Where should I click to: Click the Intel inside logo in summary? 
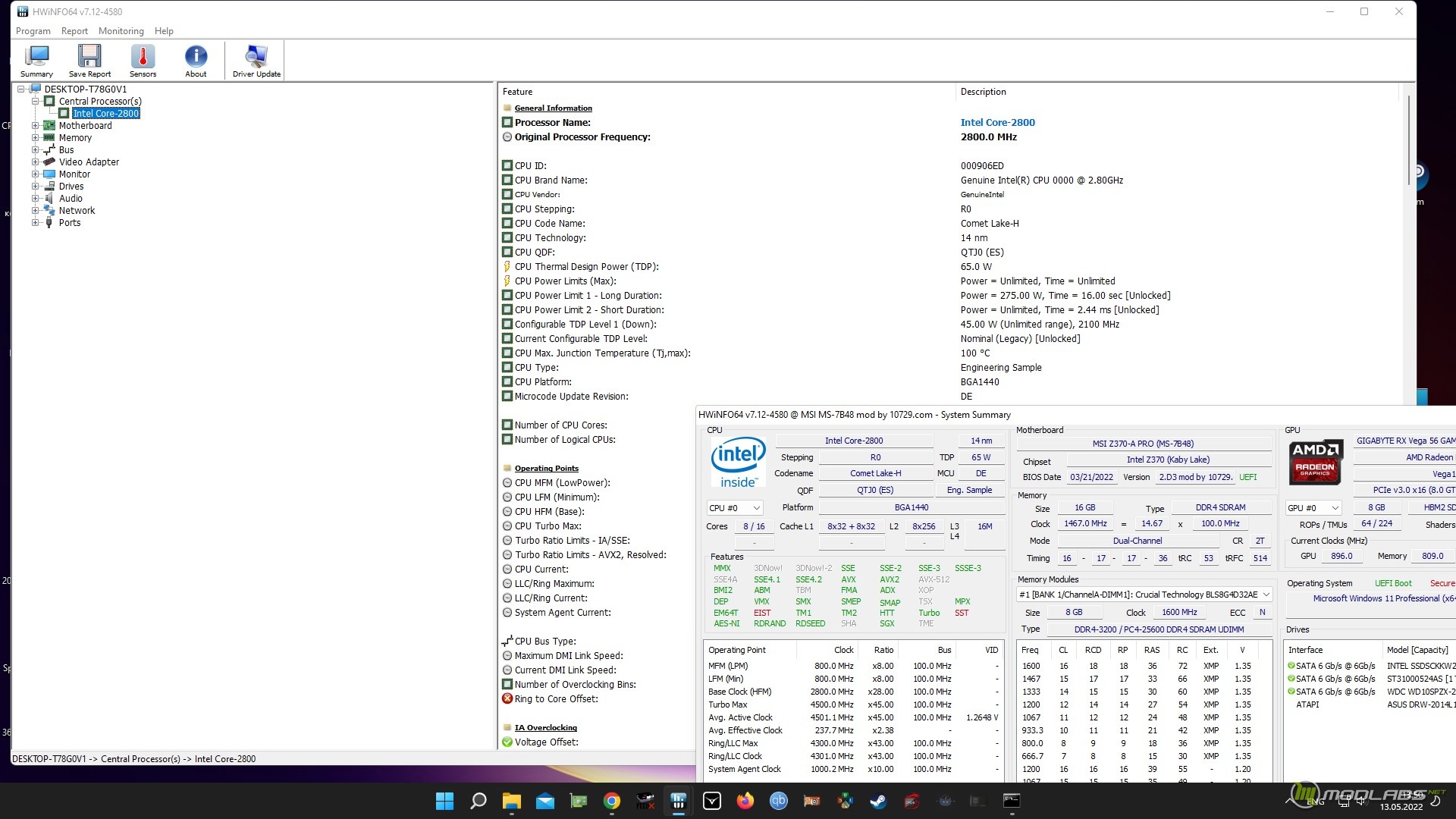tap(738, 461)
